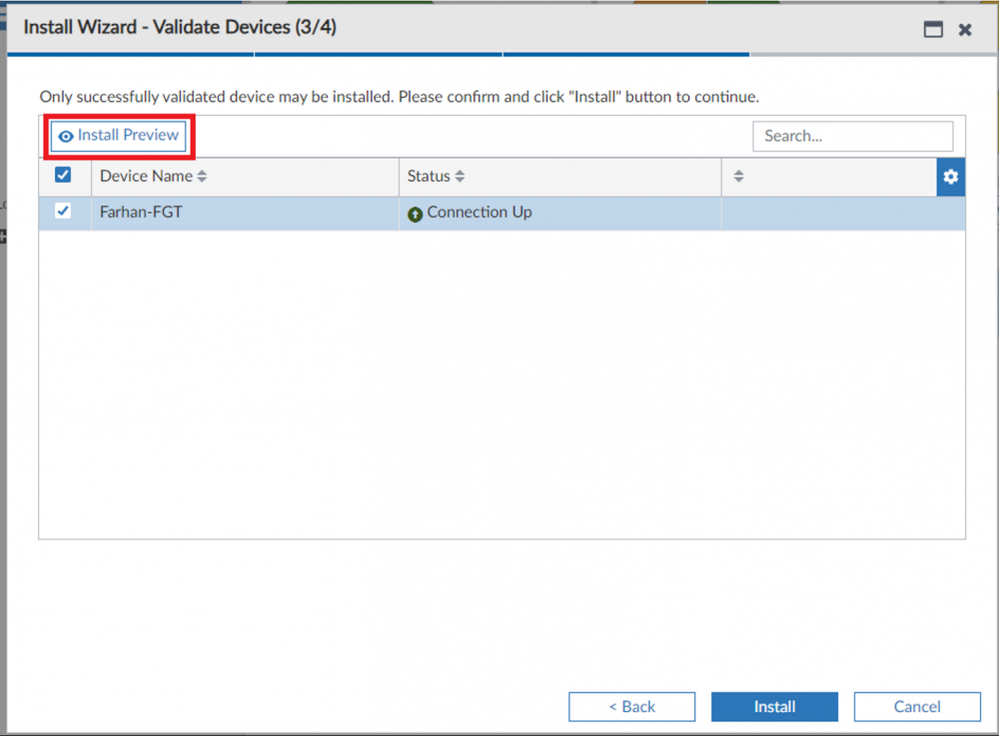Click the Connection Up status icon
Viewport: 999px width, 736px height.
click(x=415, y=215)
